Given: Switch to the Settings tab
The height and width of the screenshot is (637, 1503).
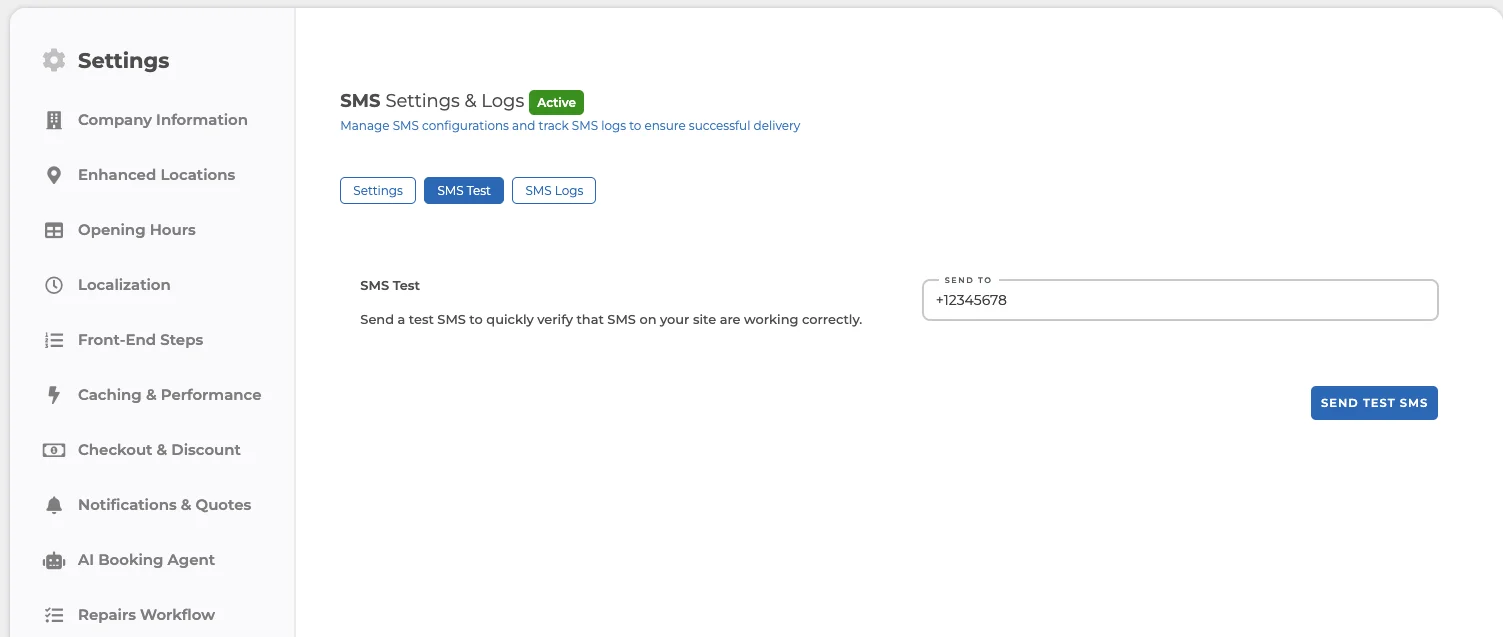Looking at the screenshot, I should 378,190.
